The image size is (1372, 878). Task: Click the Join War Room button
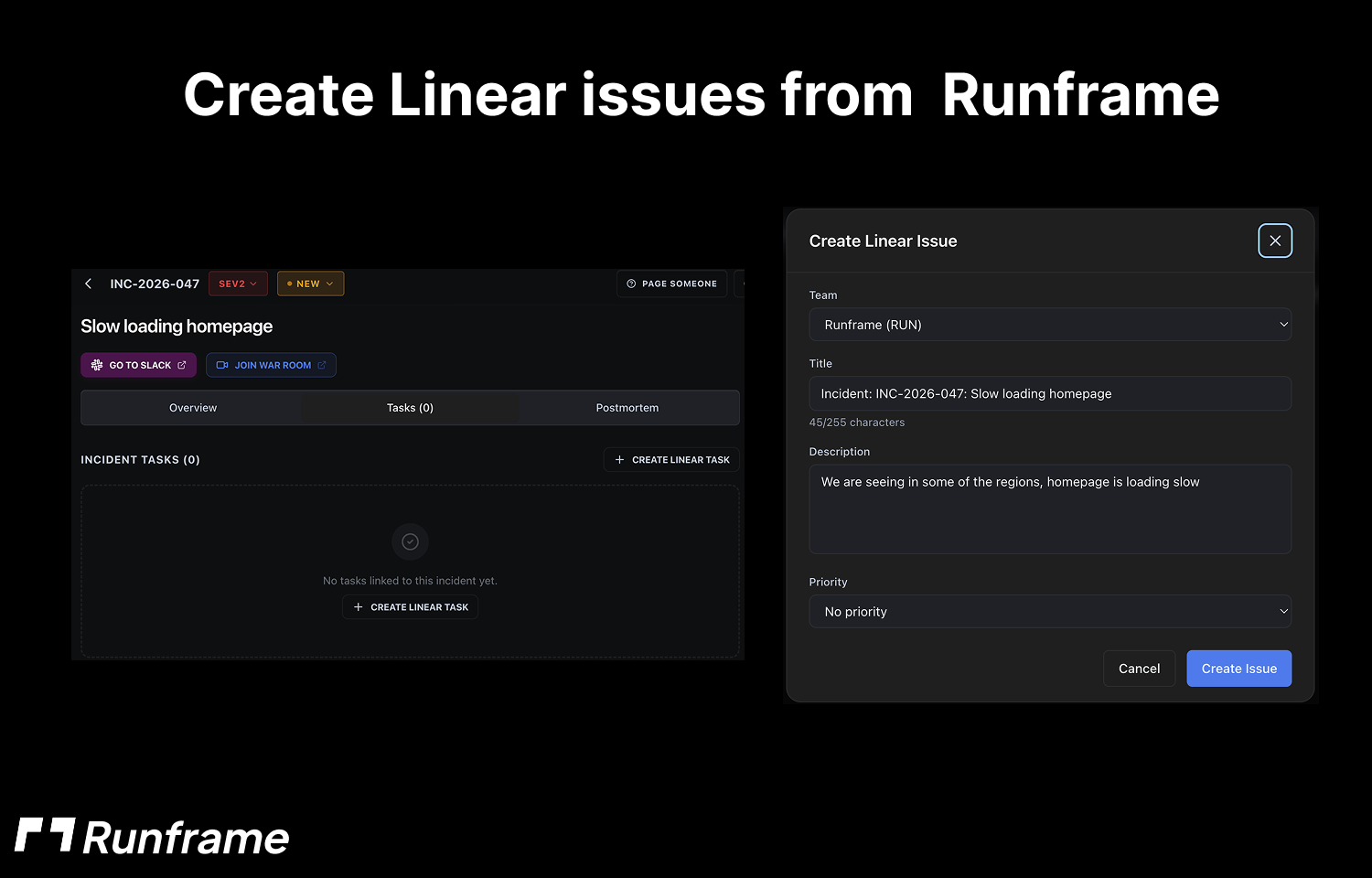click(271, 365)
